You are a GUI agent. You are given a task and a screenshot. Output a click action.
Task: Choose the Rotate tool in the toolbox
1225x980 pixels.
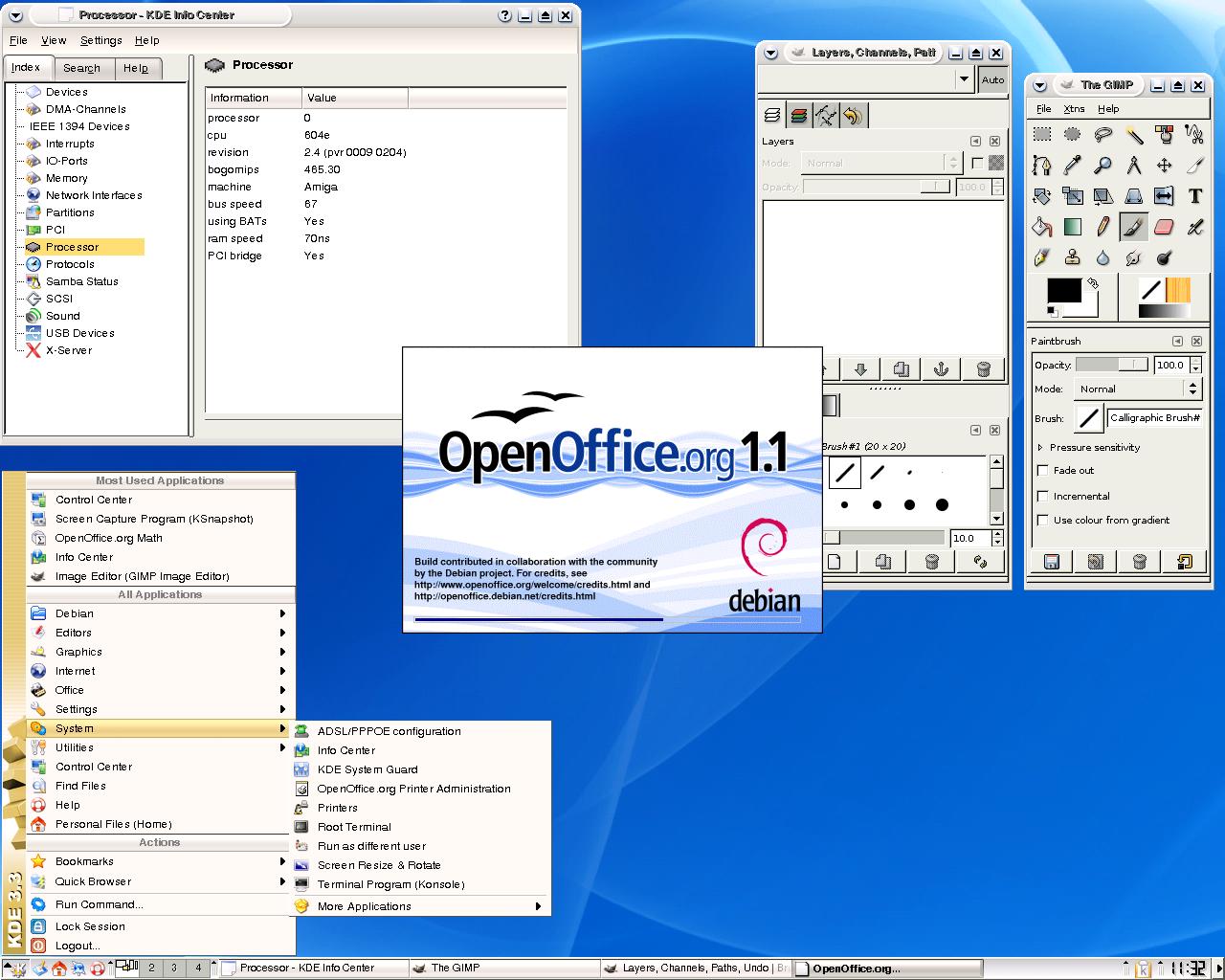tap(1042, 195)
